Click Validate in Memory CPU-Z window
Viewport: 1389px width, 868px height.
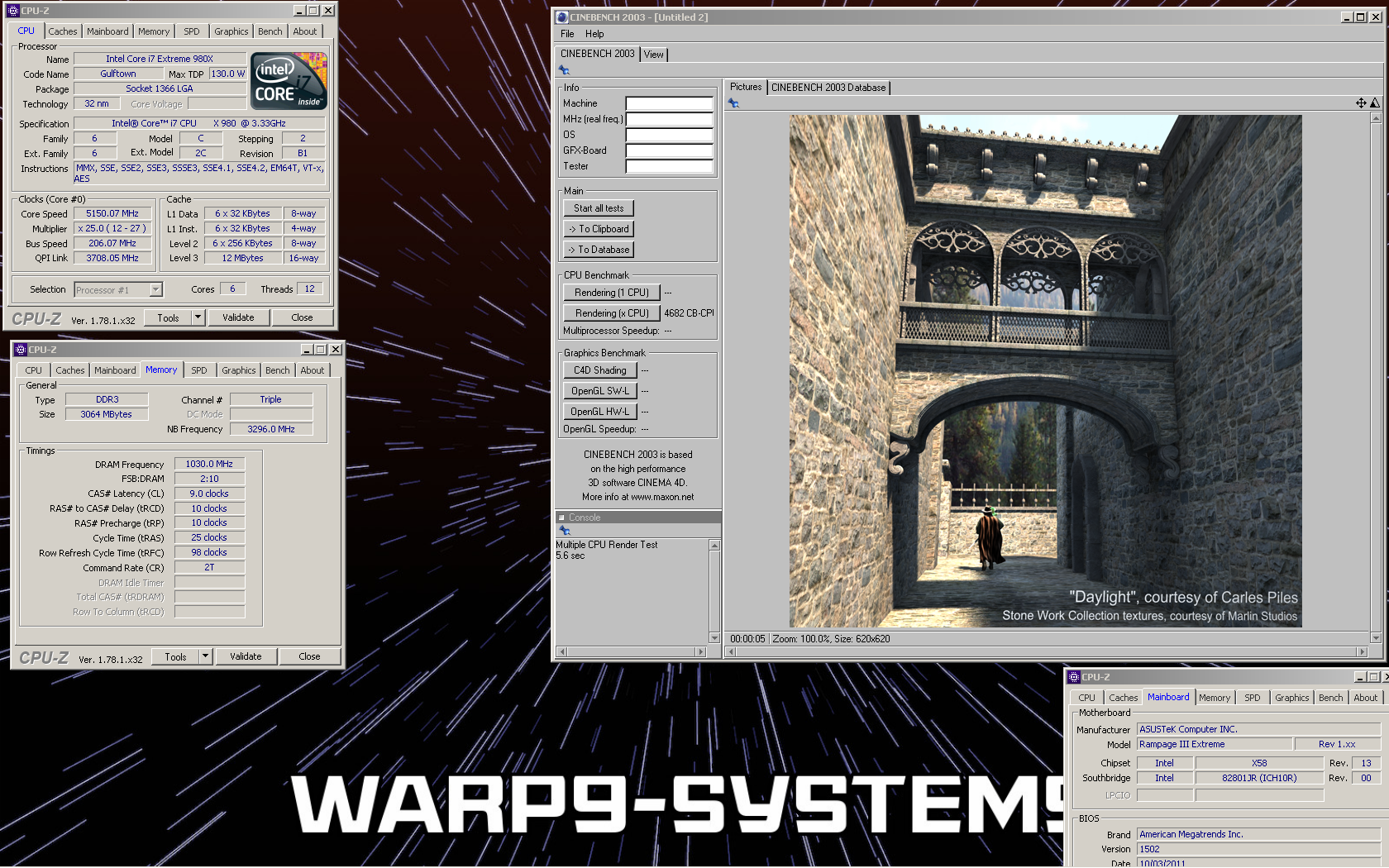coord(246,656)
